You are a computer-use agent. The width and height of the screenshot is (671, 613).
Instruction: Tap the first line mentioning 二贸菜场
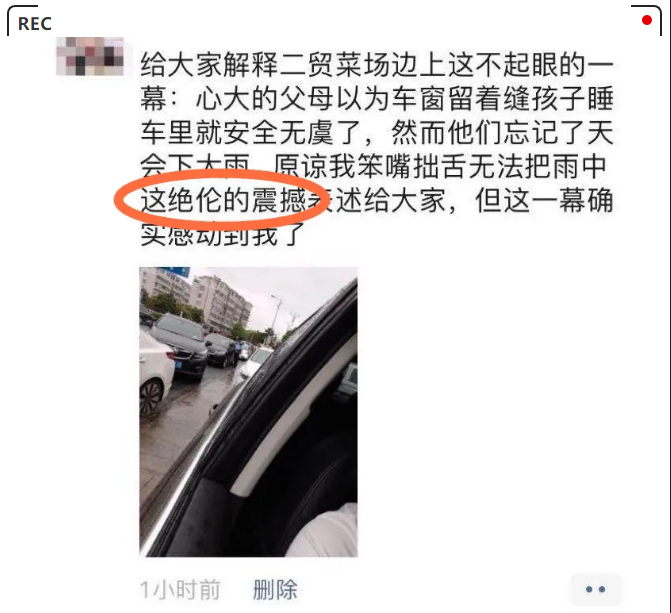[377, 65]
